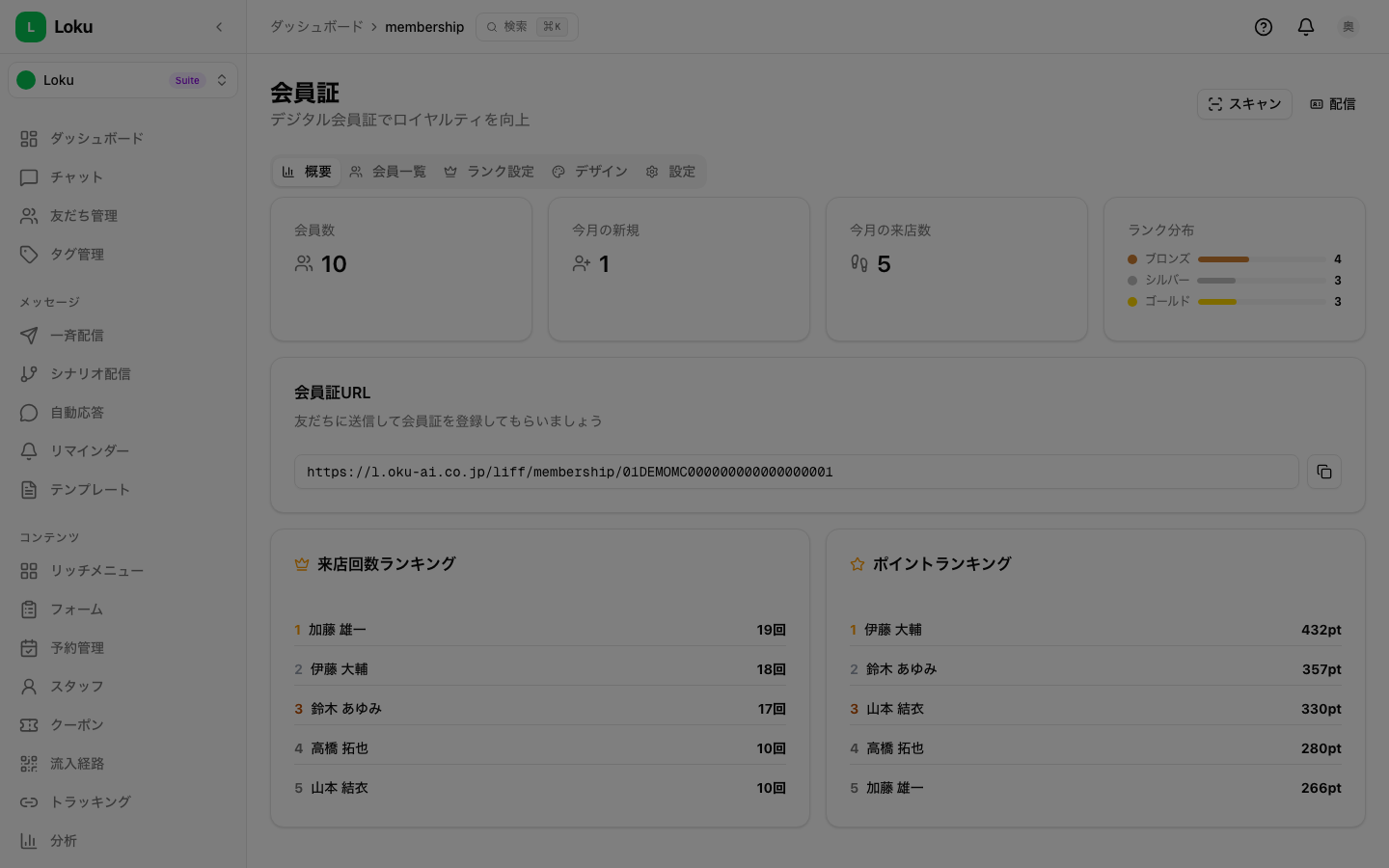The image size is (1389, 868).
Task: Expand the Loku Suite workspace switcher
Action: [123, 80]
